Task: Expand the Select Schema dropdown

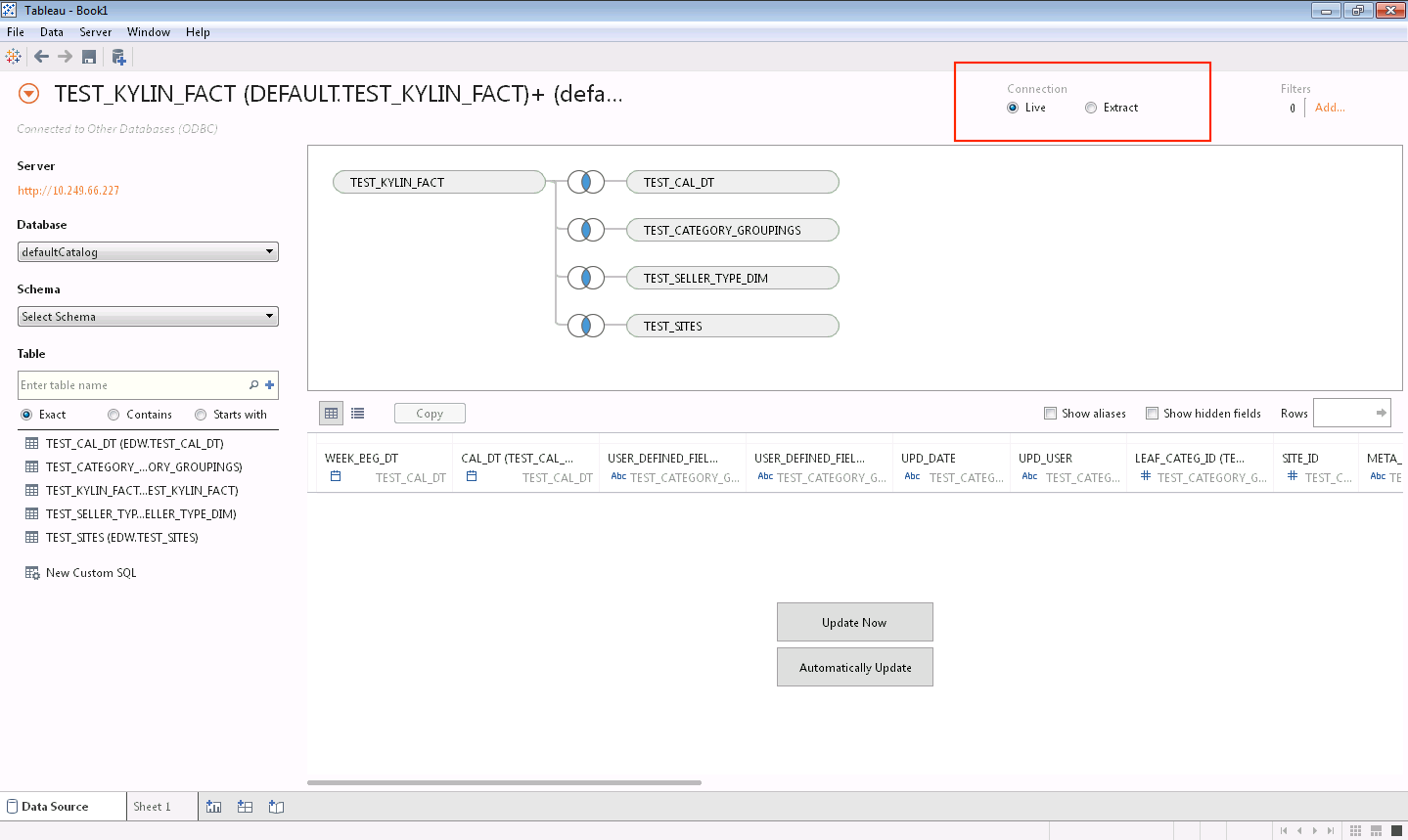Action: [x=148, y=317]
